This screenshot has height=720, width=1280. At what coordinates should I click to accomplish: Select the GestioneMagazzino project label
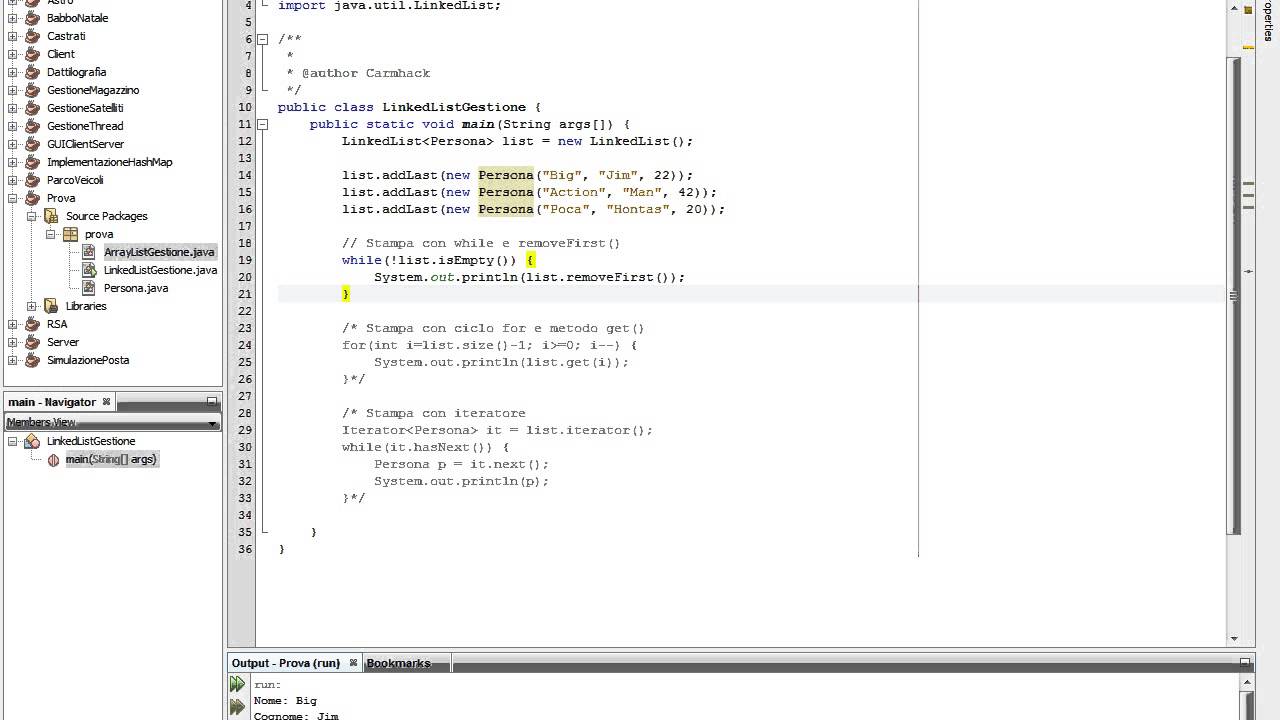93,90
